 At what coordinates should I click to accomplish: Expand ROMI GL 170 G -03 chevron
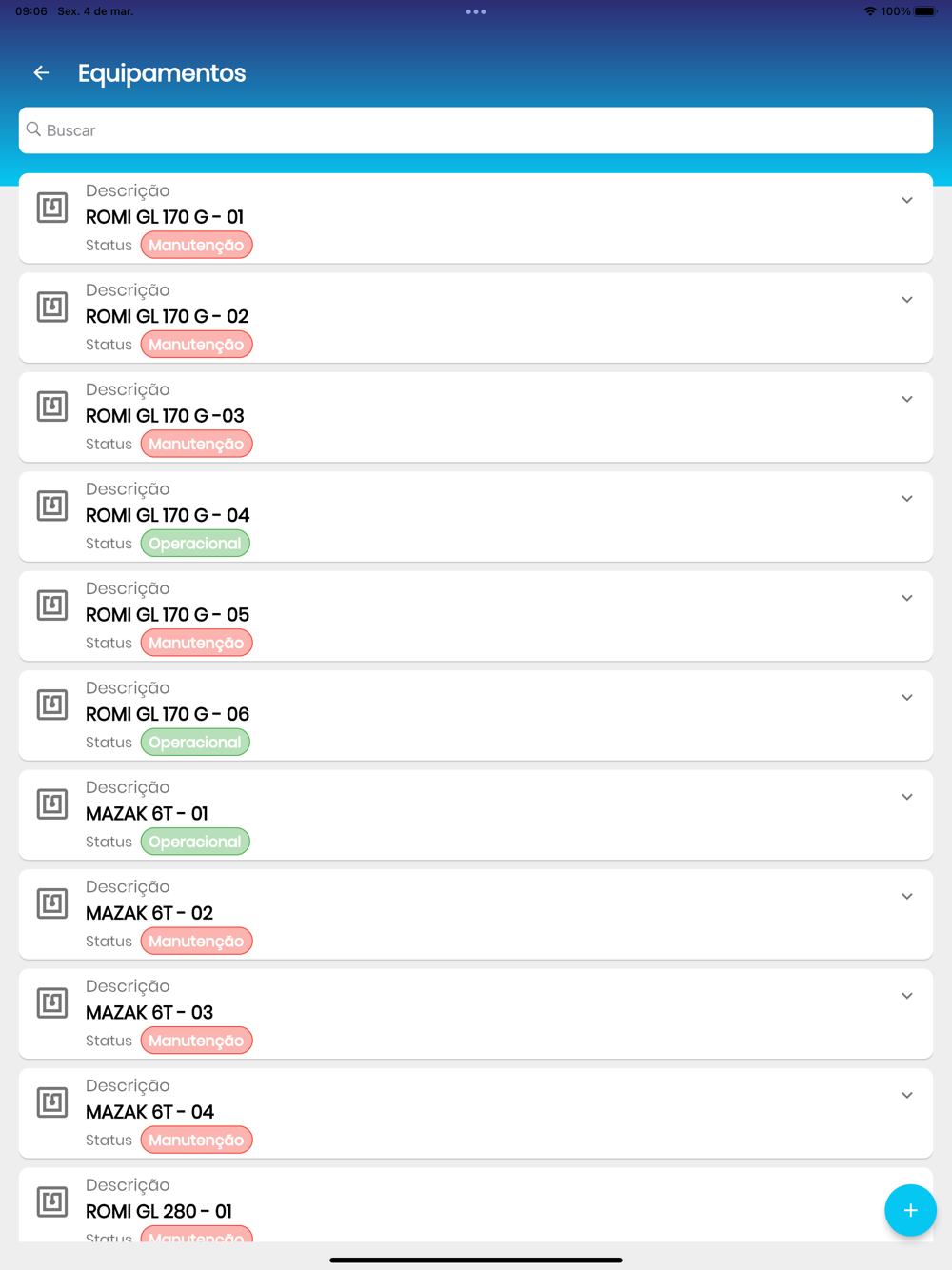(907, 400)
